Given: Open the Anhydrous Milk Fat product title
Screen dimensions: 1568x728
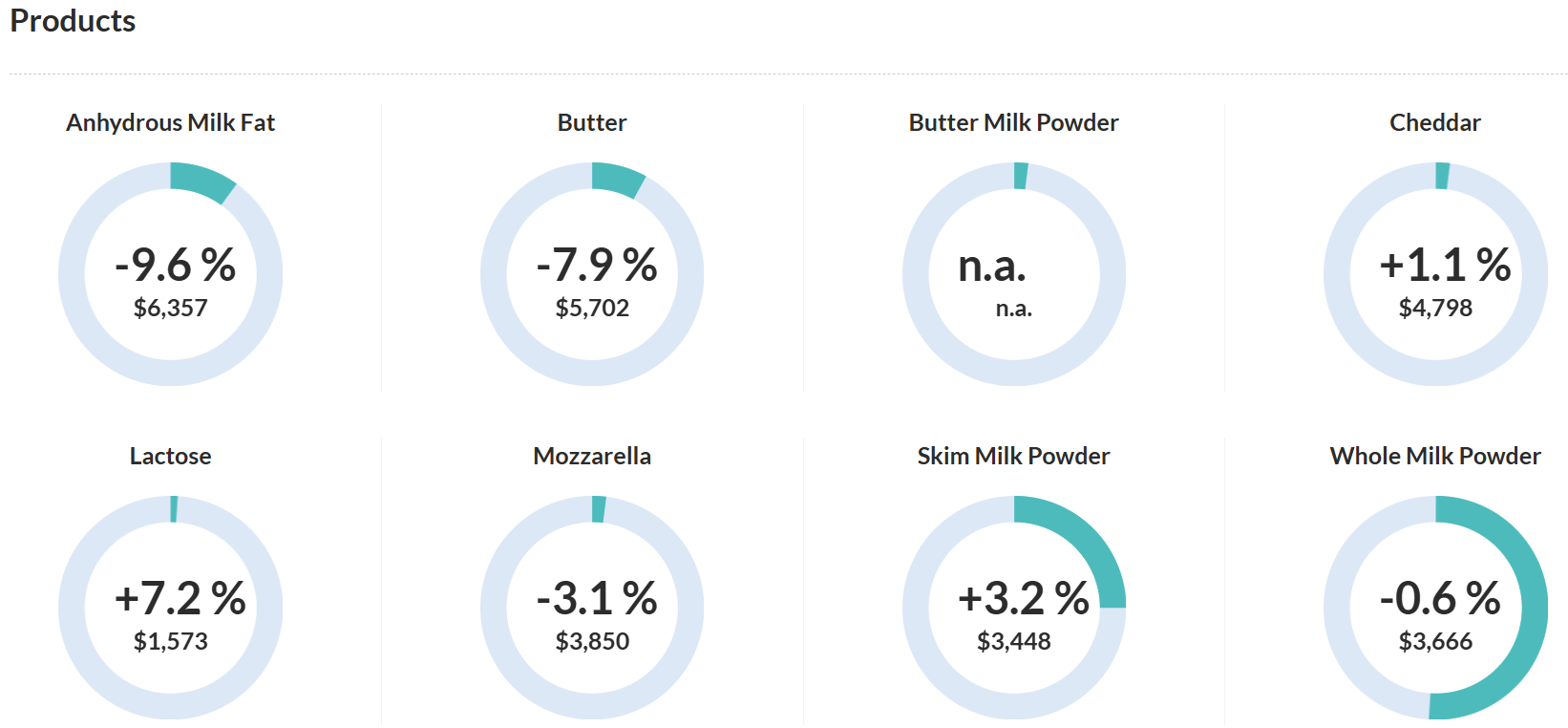Looking at the screenshot, I should (170, 123).
